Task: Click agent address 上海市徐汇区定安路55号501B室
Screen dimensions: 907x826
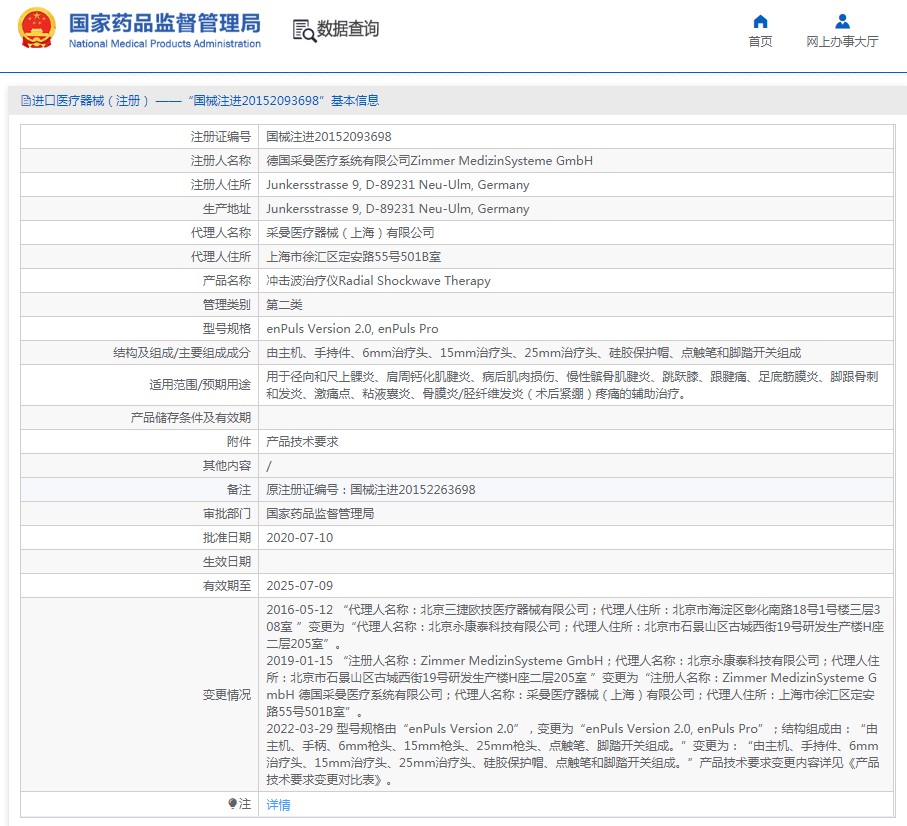Action: [353, 257]
